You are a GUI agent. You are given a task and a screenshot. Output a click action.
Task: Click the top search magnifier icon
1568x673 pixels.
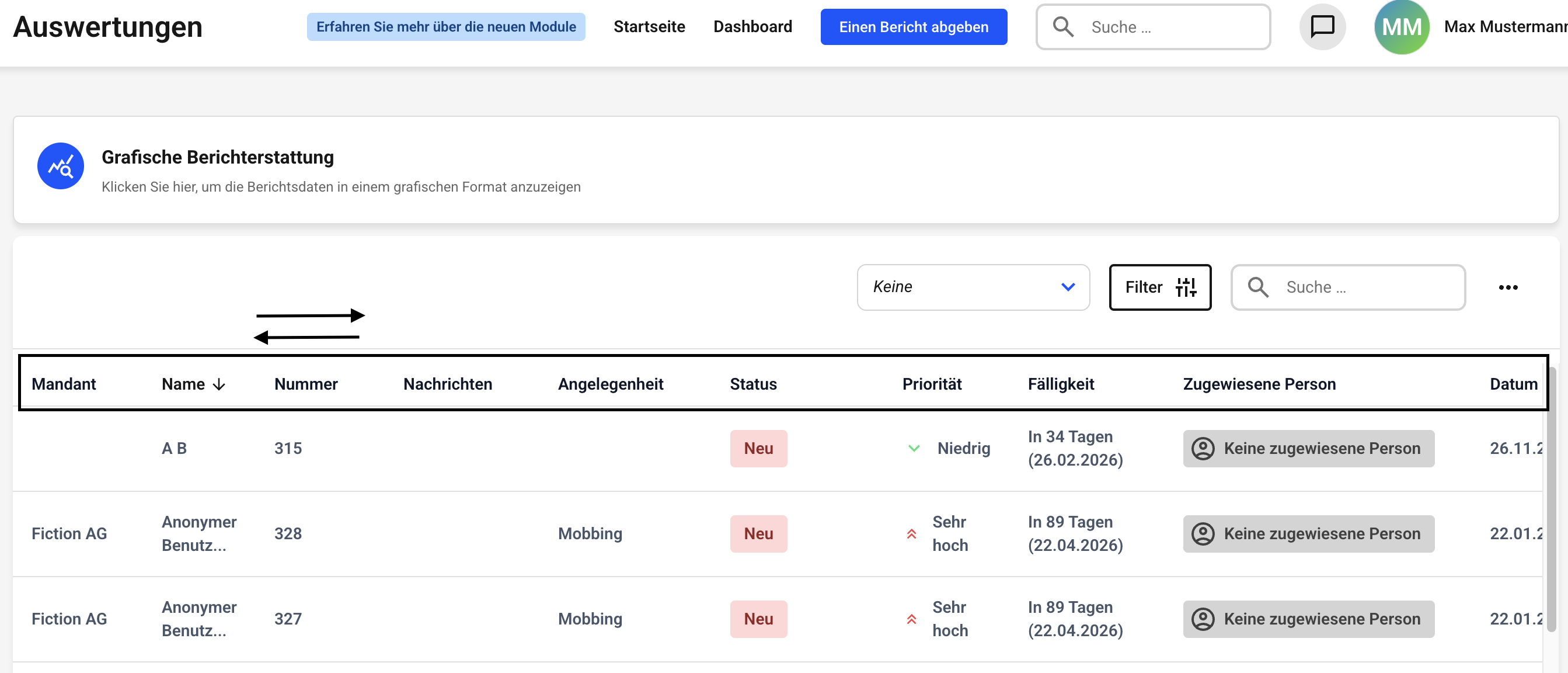[x=1063, y=27]
